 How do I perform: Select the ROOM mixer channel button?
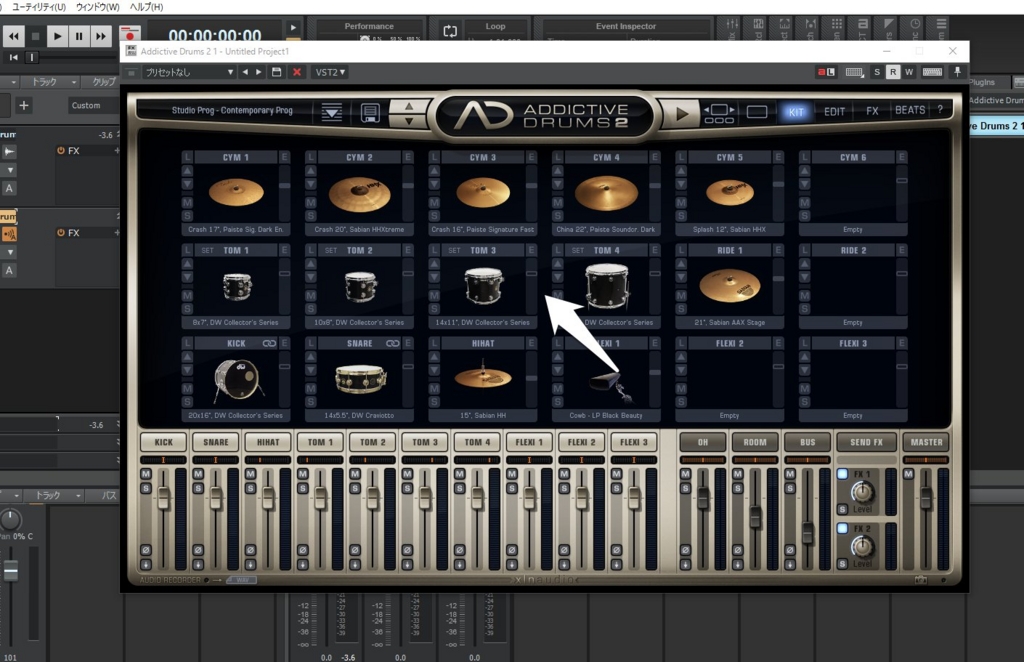point(755,442)
